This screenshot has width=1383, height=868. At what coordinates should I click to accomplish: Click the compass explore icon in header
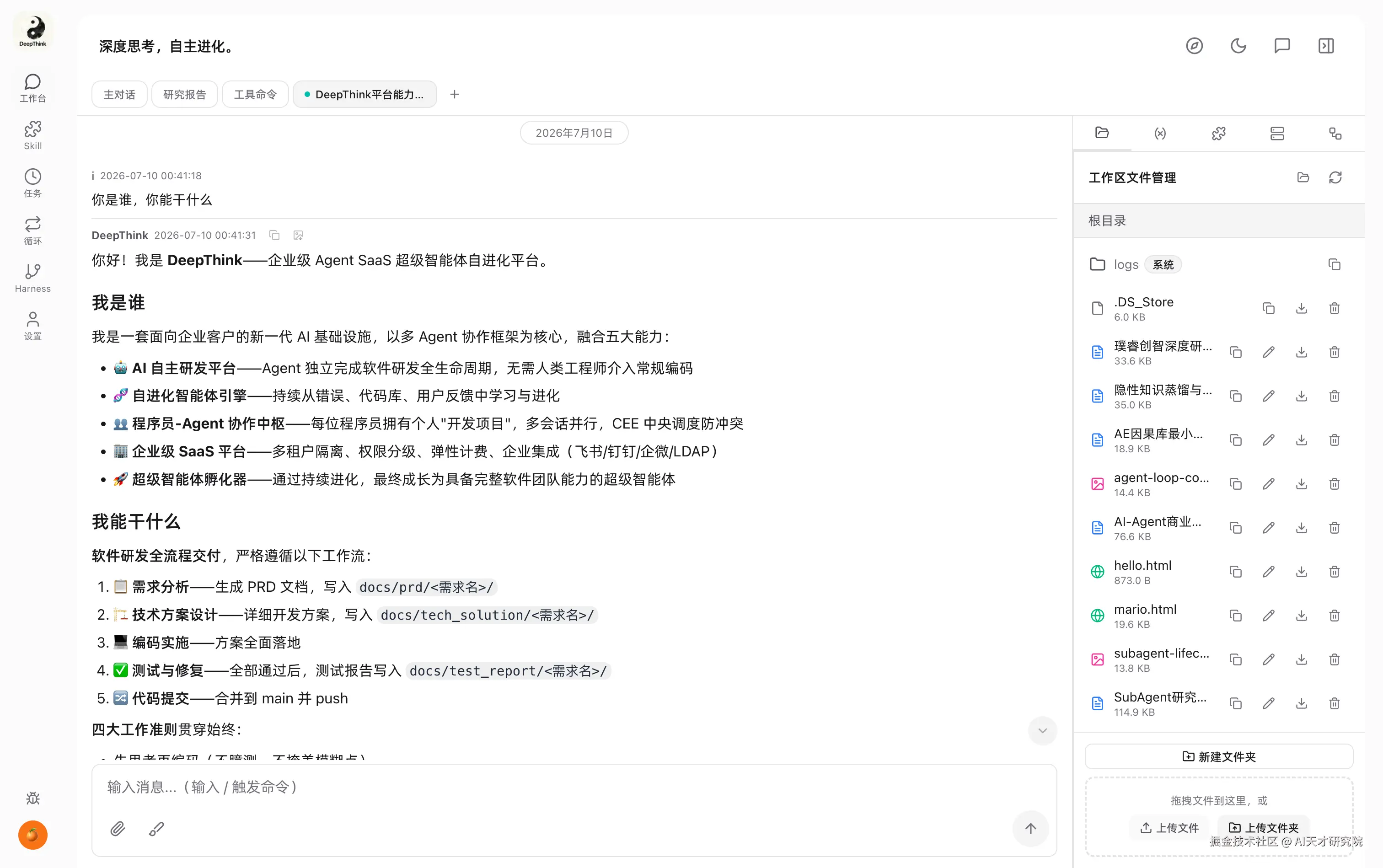[x=1194, y=46]
